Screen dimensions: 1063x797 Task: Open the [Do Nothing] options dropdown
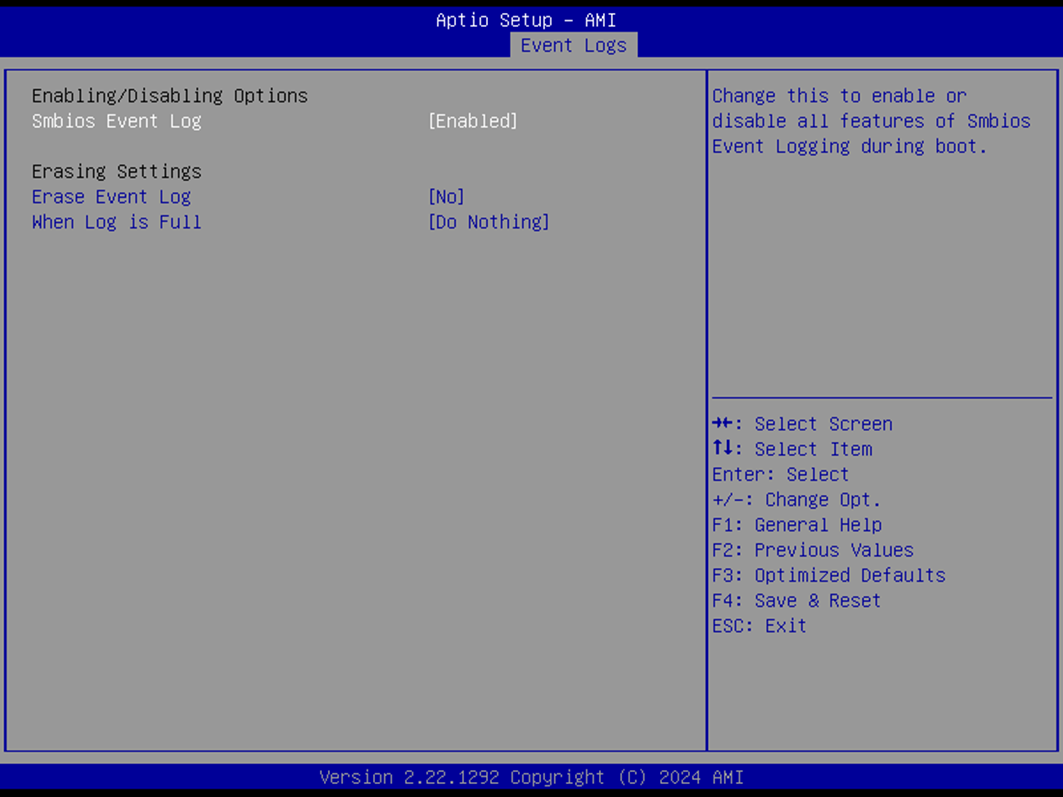488,222
